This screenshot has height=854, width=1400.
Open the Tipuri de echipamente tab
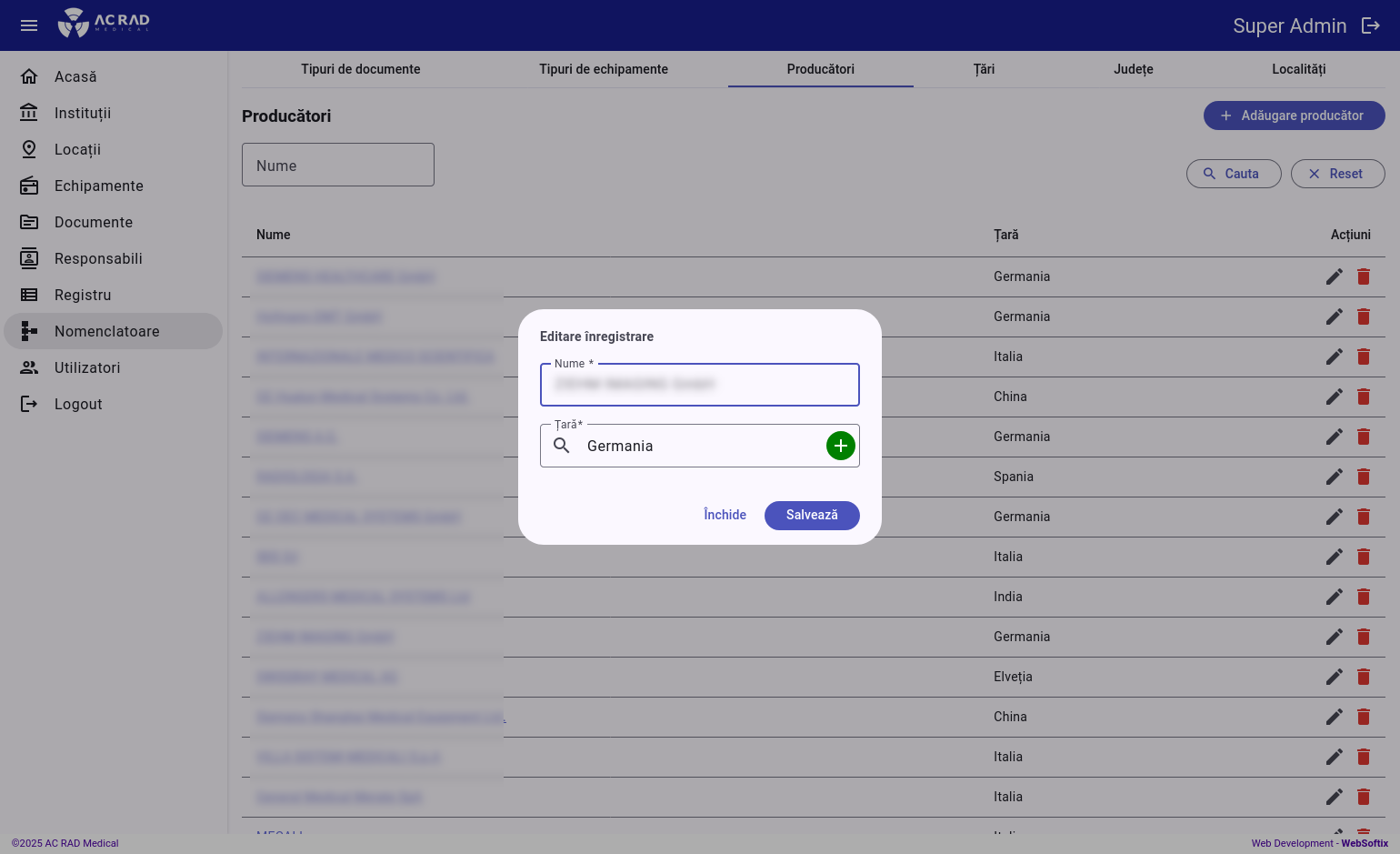(x=603, y=69)
